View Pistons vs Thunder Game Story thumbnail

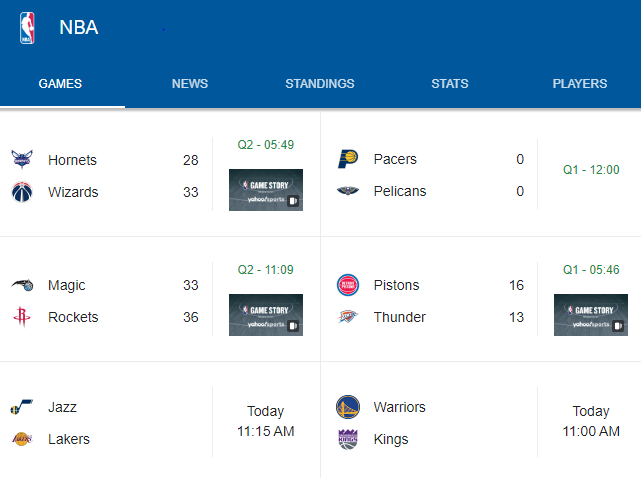590,314
